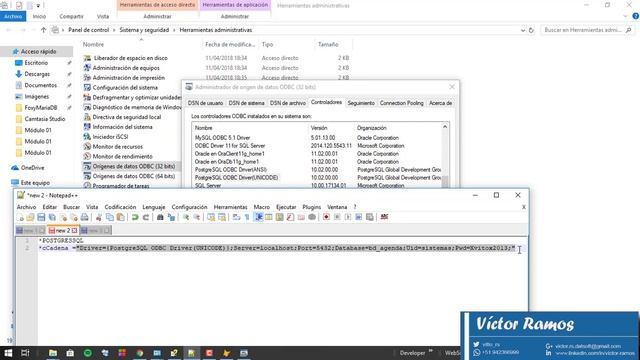Click the Redo arrow icon in Notepad++
The image size is (640, 360).
coord(145,217)
